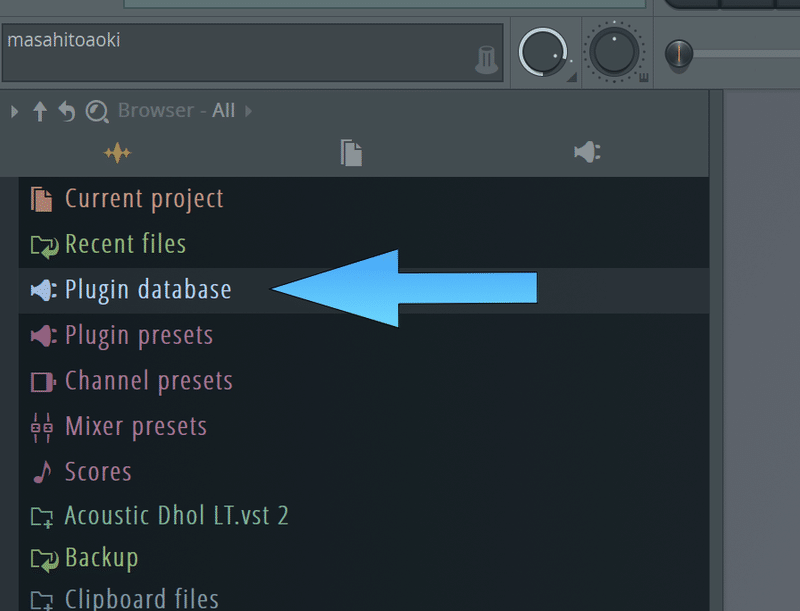This screenshot has height=611, width=800.
Task: Click the trash can icon in hint panel
Action: 486,60
